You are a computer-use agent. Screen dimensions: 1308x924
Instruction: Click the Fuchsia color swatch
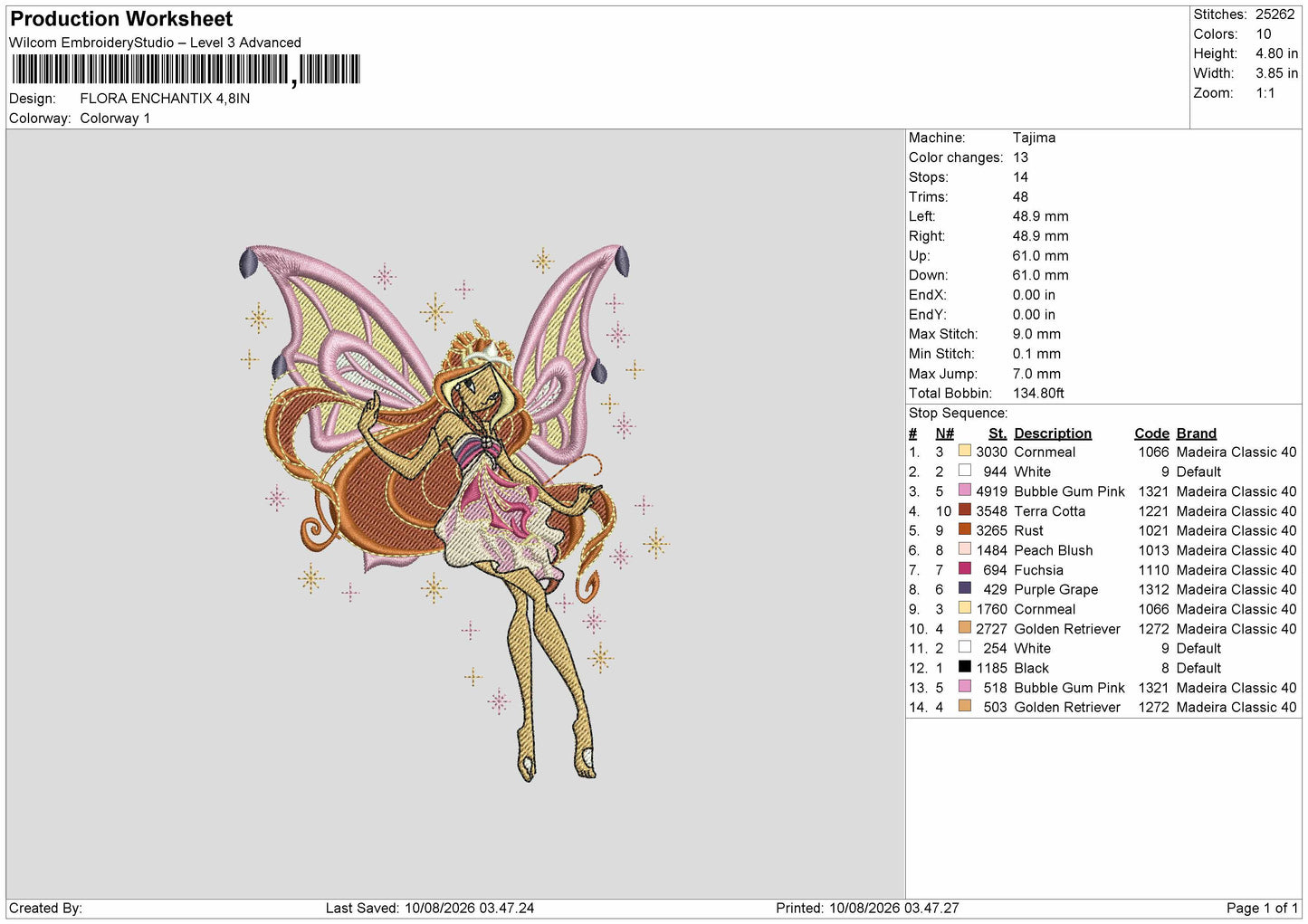coord(965,569)
